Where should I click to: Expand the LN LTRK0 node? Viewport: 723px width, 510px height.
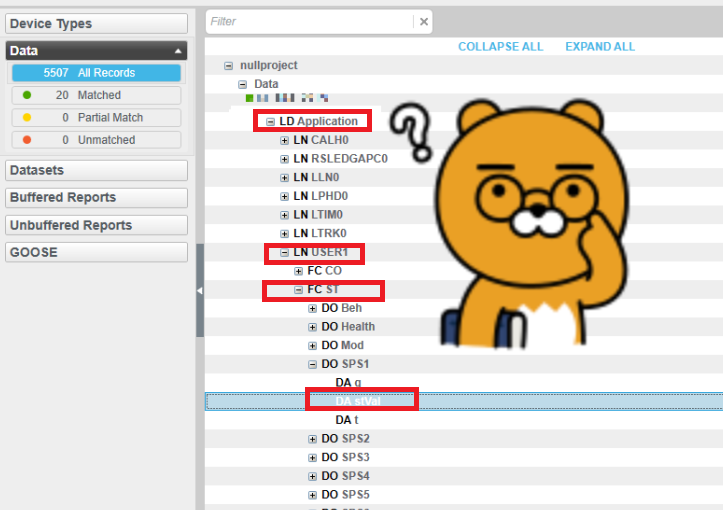tap(284, 234)
